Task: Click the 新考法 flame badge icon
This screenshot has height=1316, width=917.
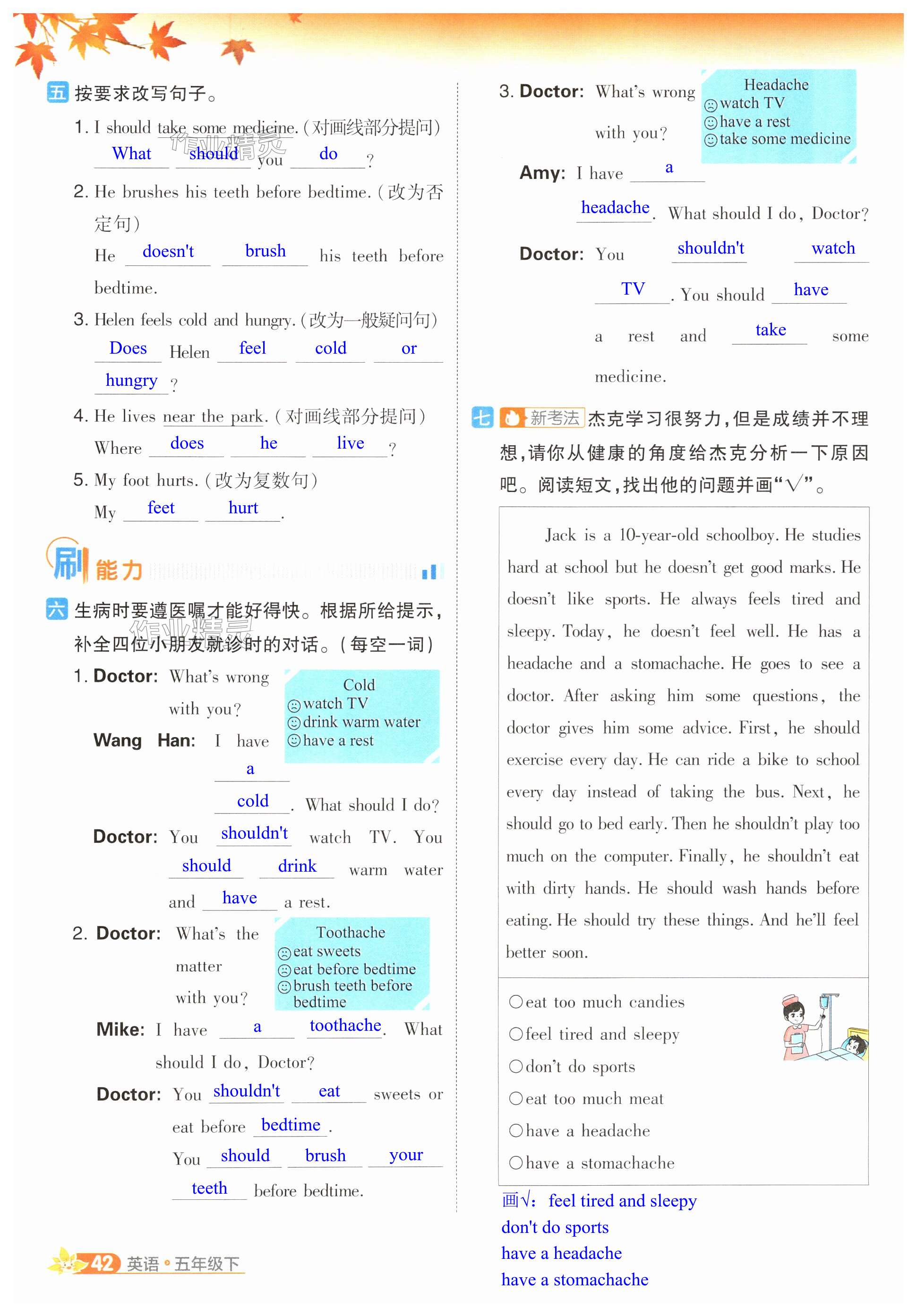Action: click(x=512, y=418)
